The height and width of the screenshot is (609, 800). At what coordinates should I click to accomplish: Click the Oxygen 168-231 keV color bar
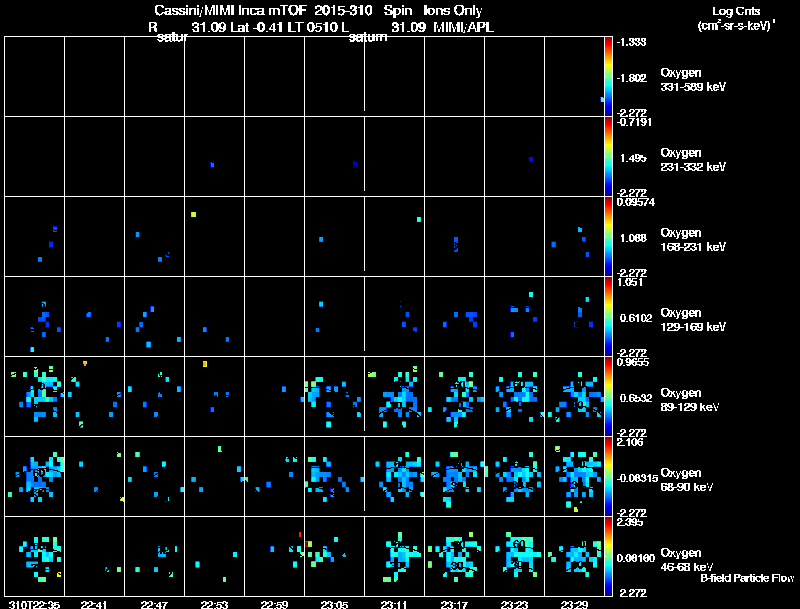pos(608,237)
